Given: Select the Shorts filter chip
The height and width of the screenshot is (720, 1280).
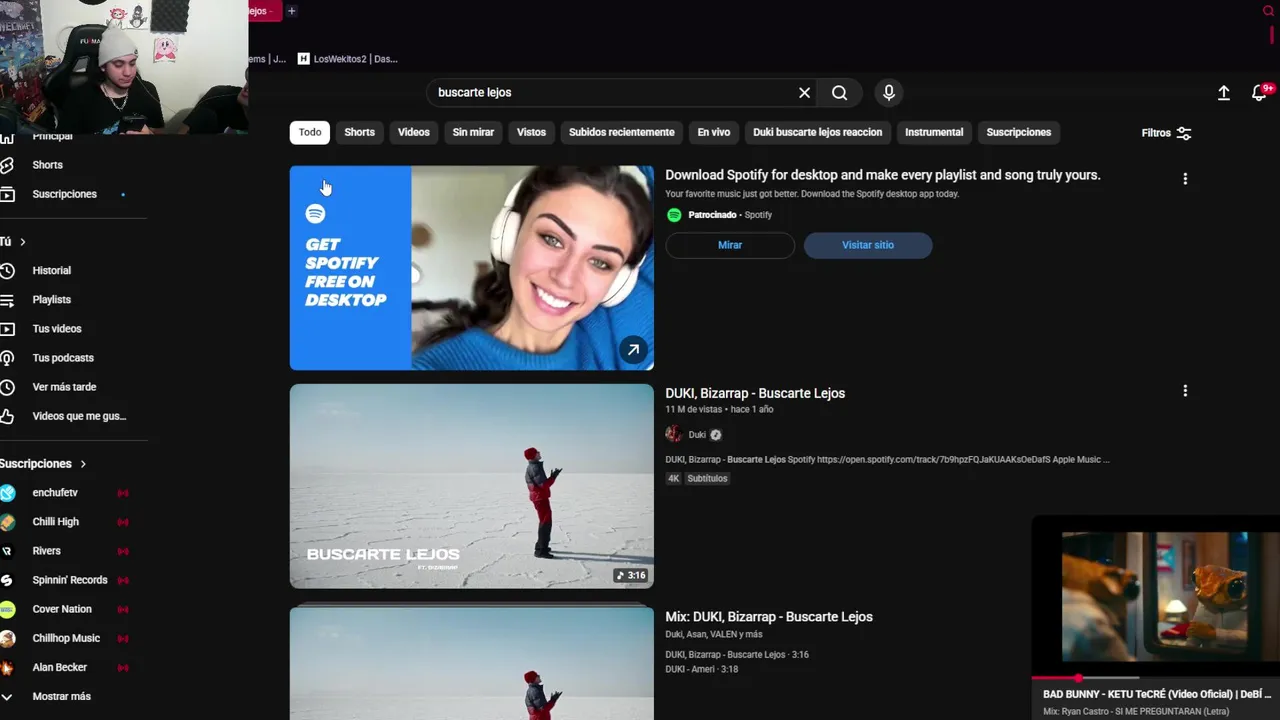Looking at the screenshot, I should (359, 132).
